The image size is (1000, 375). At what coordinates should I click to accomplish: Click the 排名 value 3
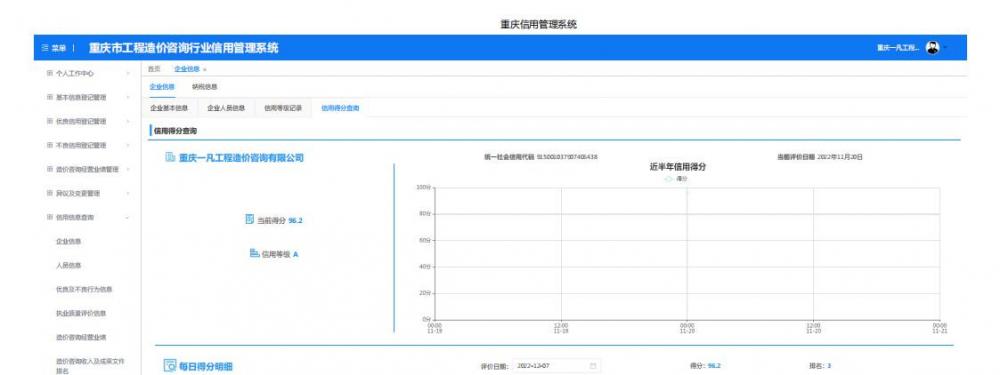829,366
